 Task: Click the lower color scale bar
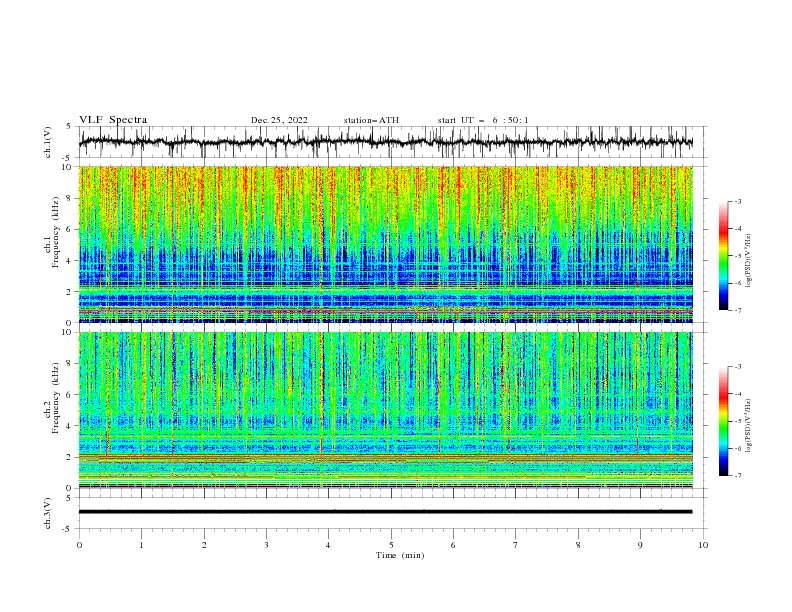point(724,421)
